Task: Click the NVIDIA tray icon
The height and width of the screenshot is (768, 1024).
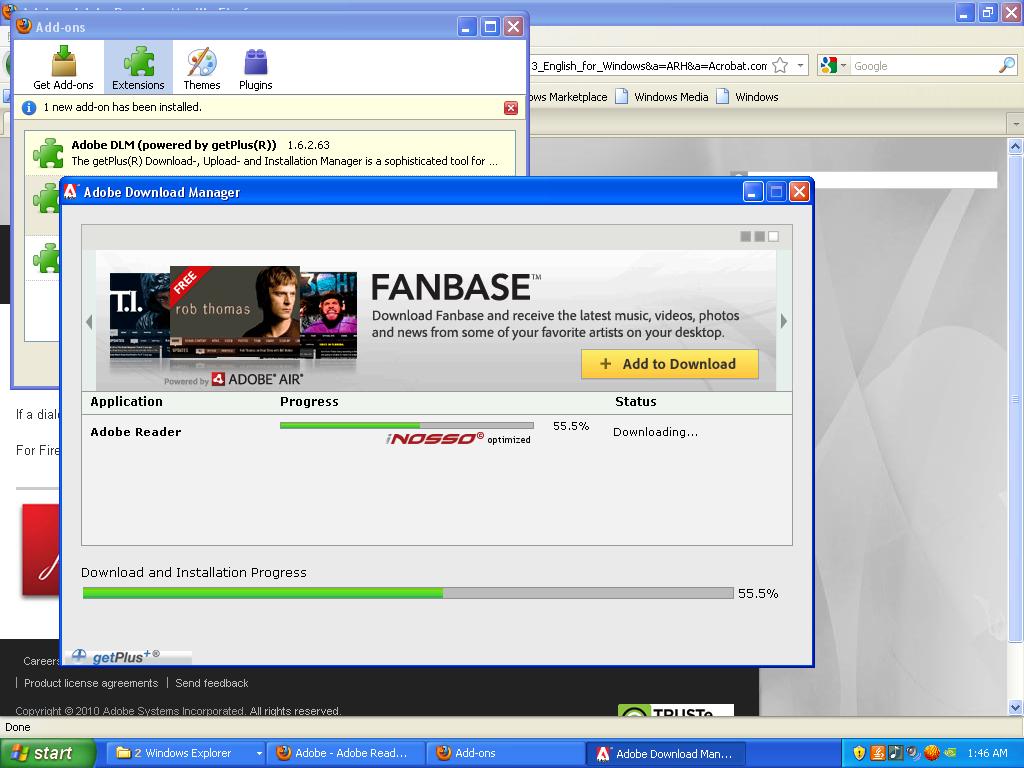Action: tap(950, 753)
